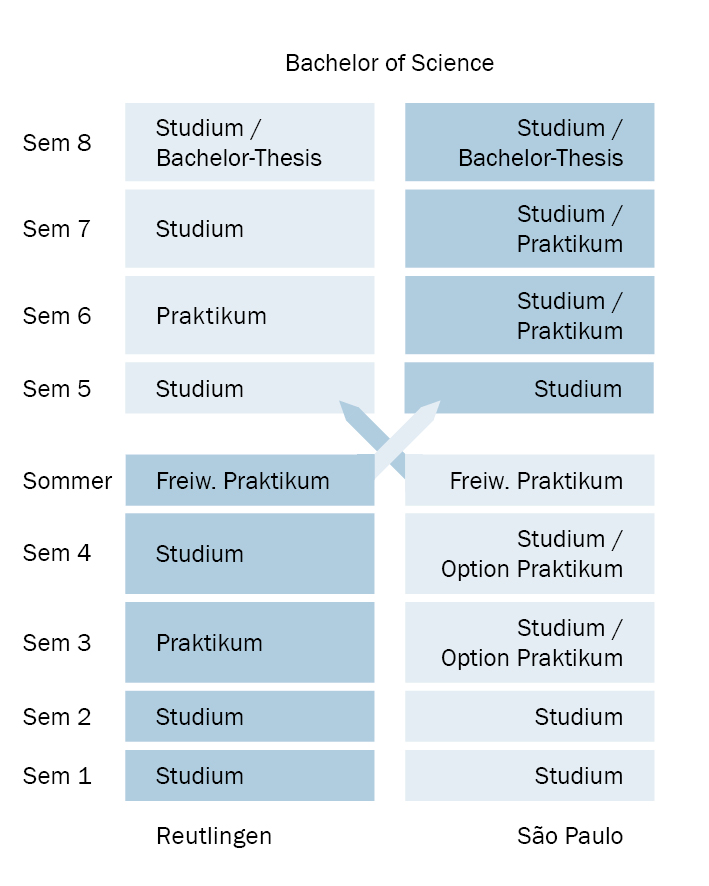Viewport: 709px width, 886px height.
Task: Select São Paulo Sem 5 Studium box
Action: pos(529,389)
